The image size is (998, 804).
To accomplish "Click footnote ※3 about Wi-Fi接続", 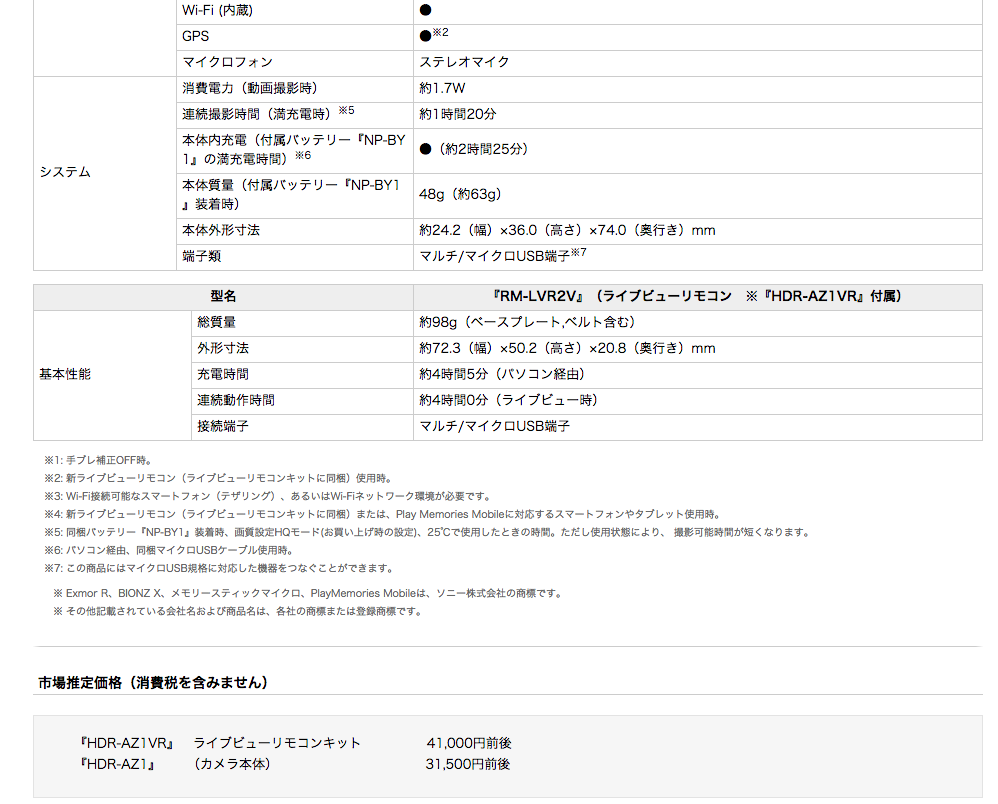I will point(268,497).
